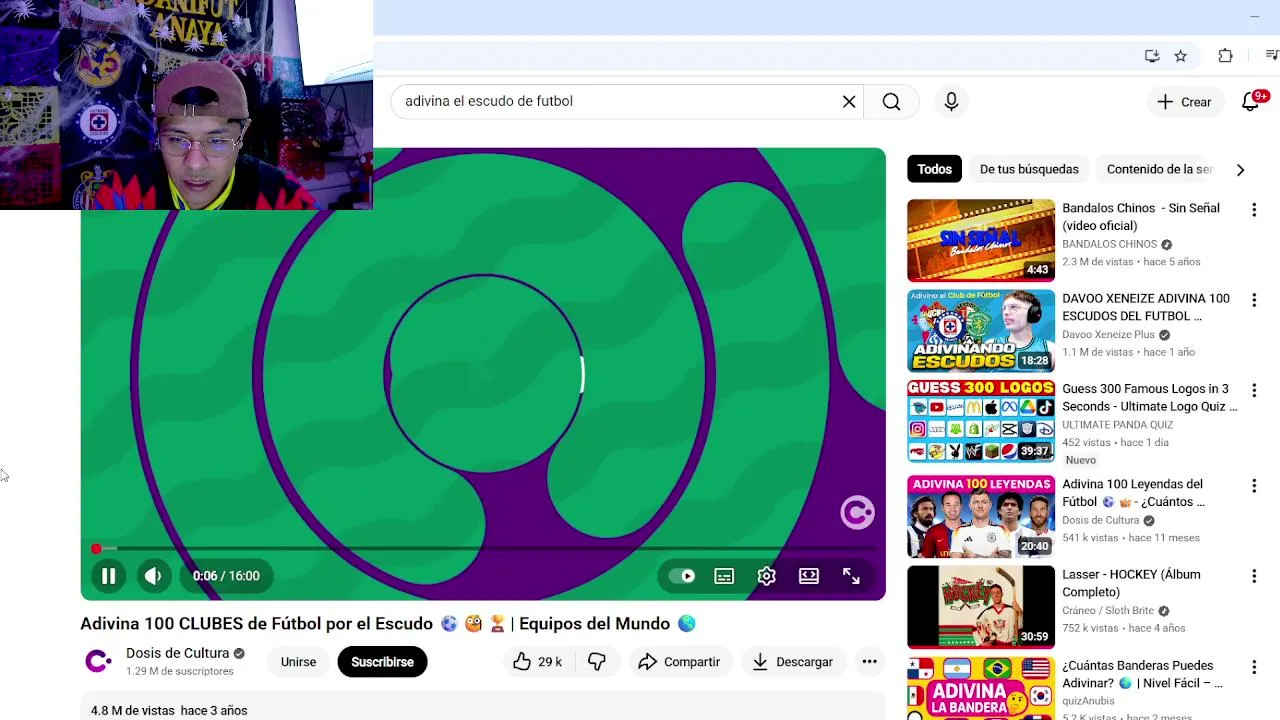Image resolution: width=1280 pixels, height=720 pixels.
Task: Open the video's more actions menu
Action: click(x=869, y=662)
